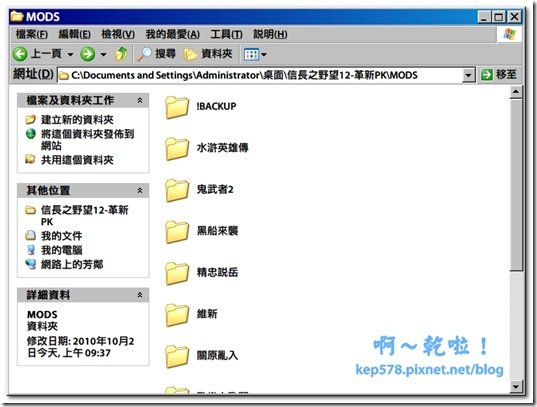The height and width of the screenshot is (407, 537).
Task: Click the Go (移至) button
Action: click(x=499, y=74)
